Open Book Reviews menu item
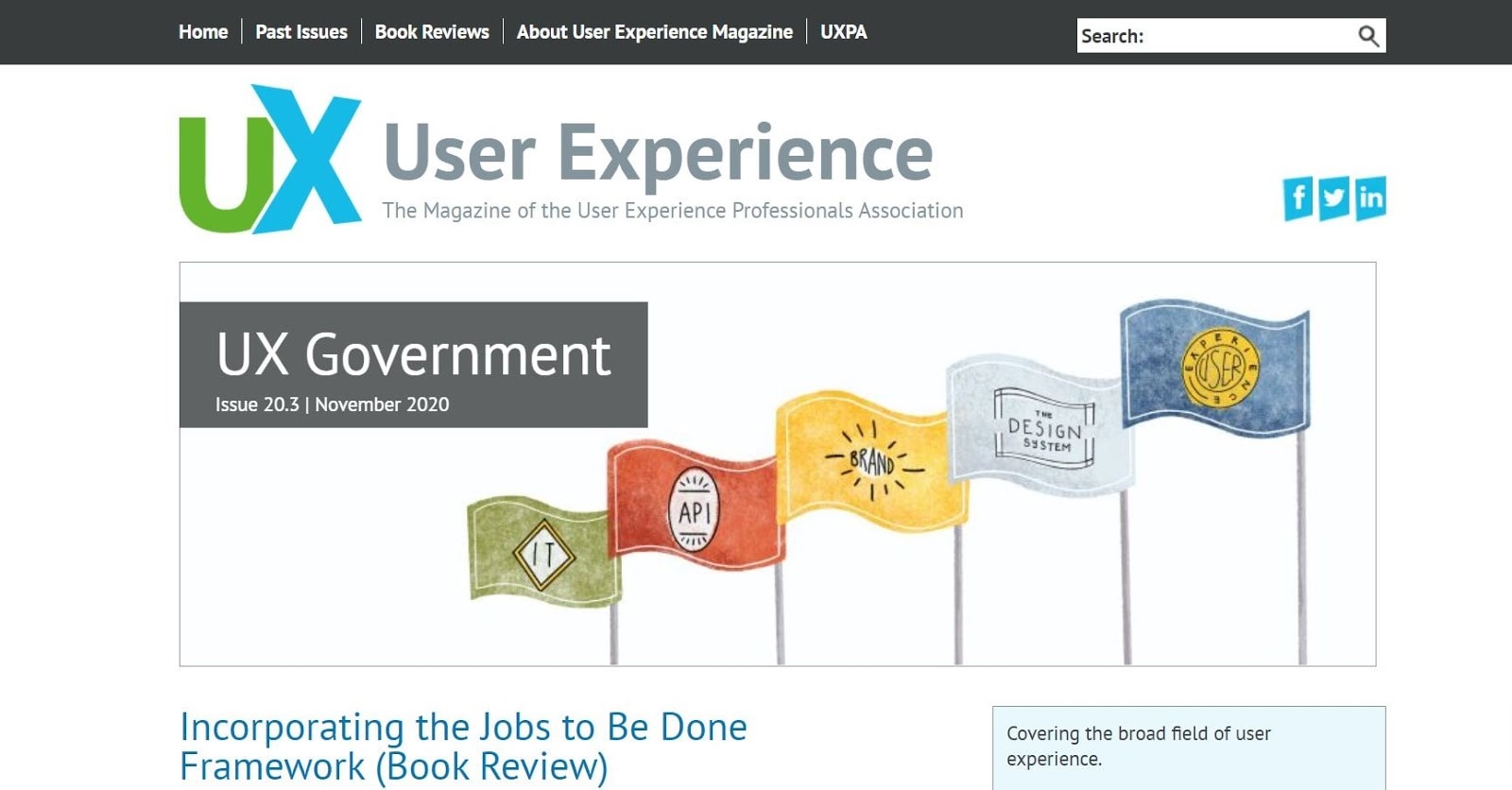Image resolution: width=1512 pixels, height=790 pixels. (x=432, y=32)
